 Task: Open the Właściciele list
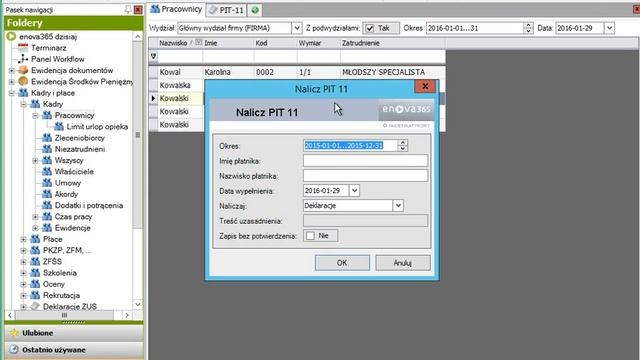click(74, 171)
